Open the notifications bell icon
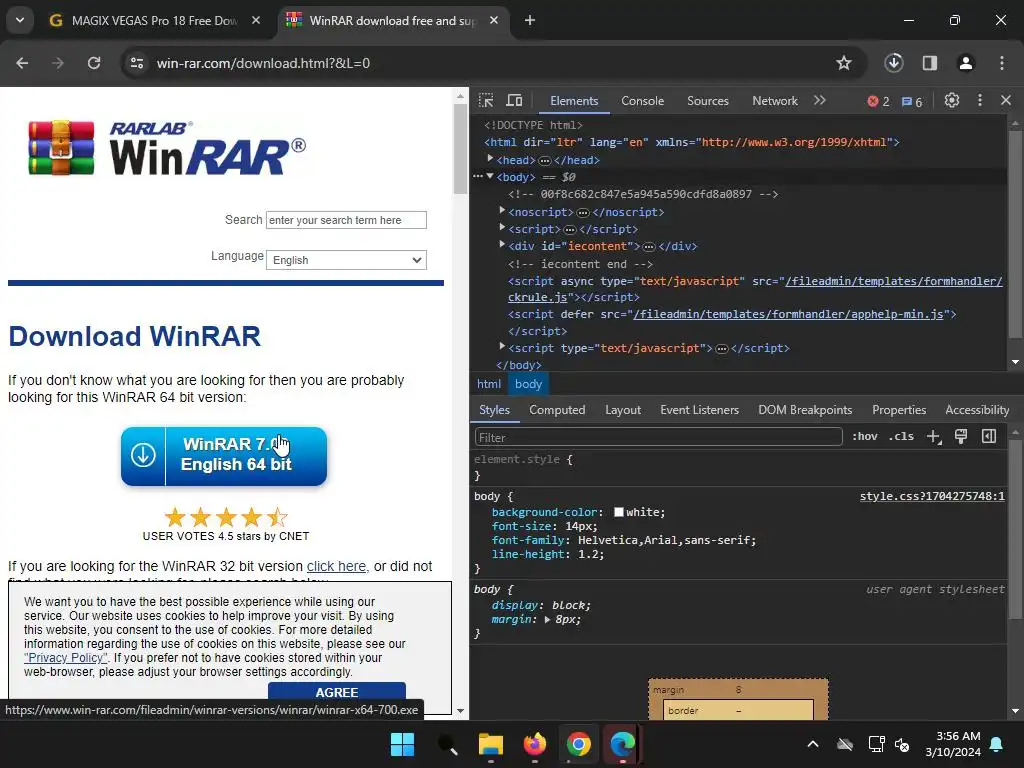 click(x=997, y=744)
